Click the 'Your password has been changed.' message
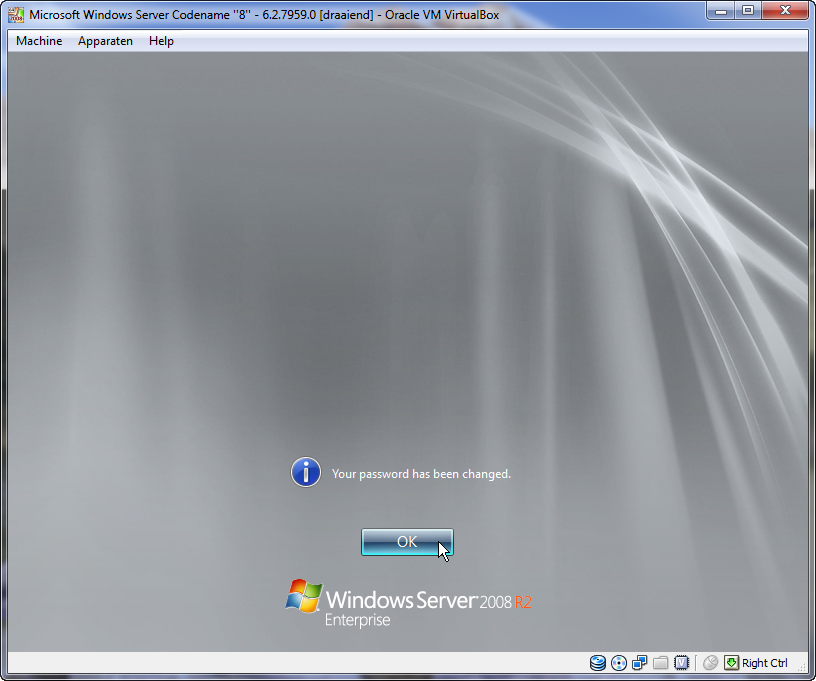The height and width of the screenshot is (681, 816). 421,474
